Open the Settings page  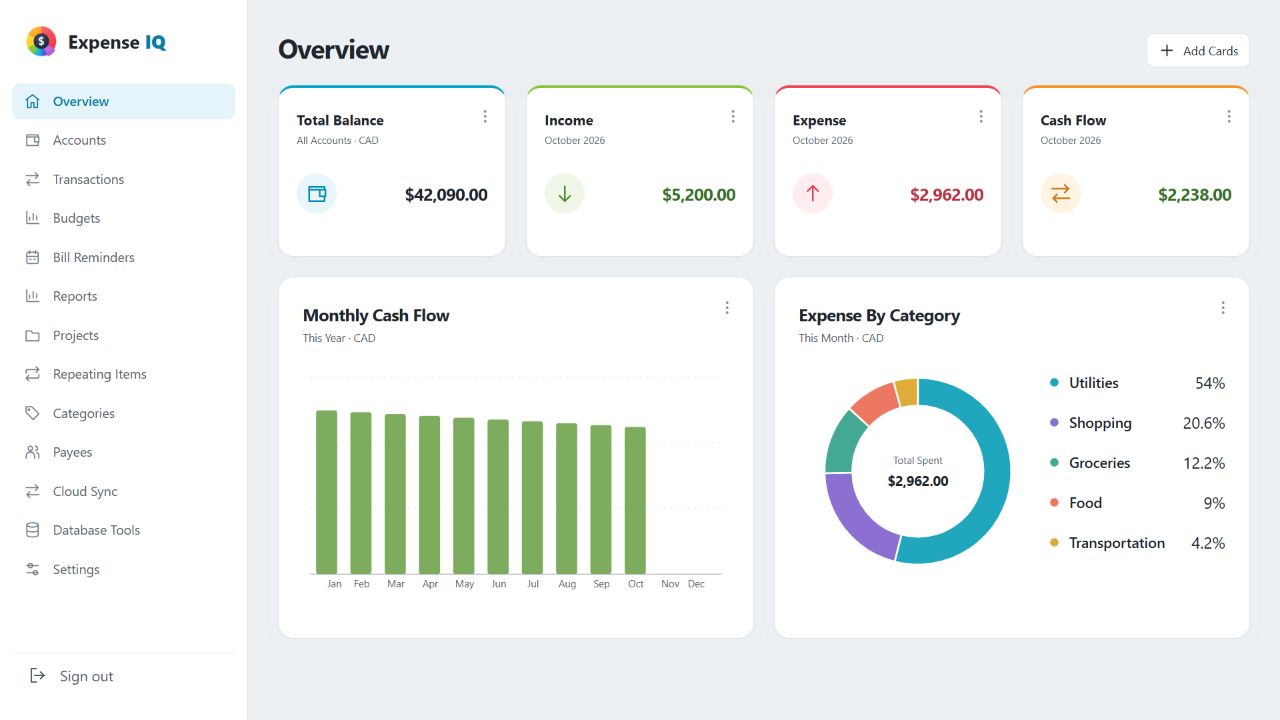[124, 569]
